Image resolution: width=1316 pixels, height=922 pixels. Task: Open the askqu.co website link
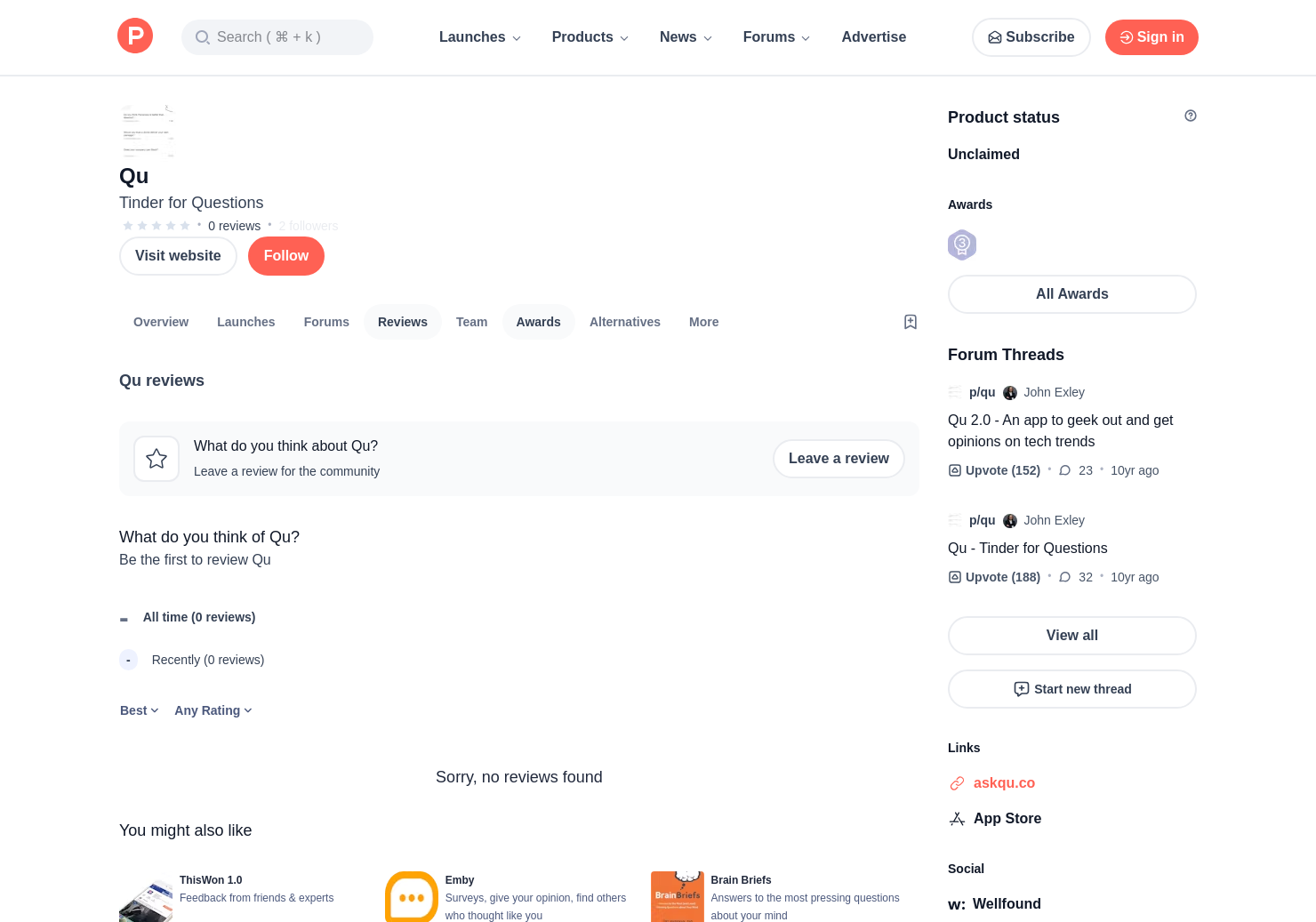pos(1003,783)
